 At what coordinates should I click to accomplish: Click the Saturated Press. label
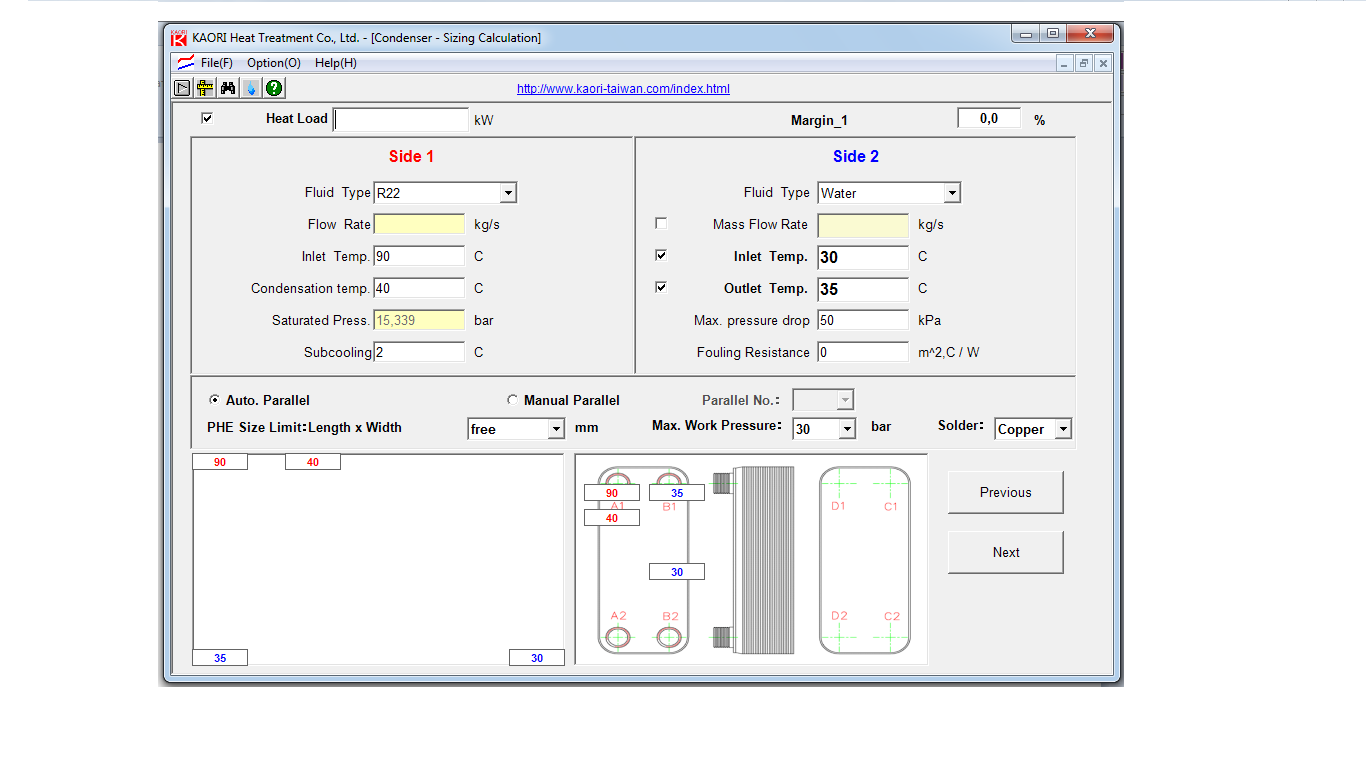[320, 321]
